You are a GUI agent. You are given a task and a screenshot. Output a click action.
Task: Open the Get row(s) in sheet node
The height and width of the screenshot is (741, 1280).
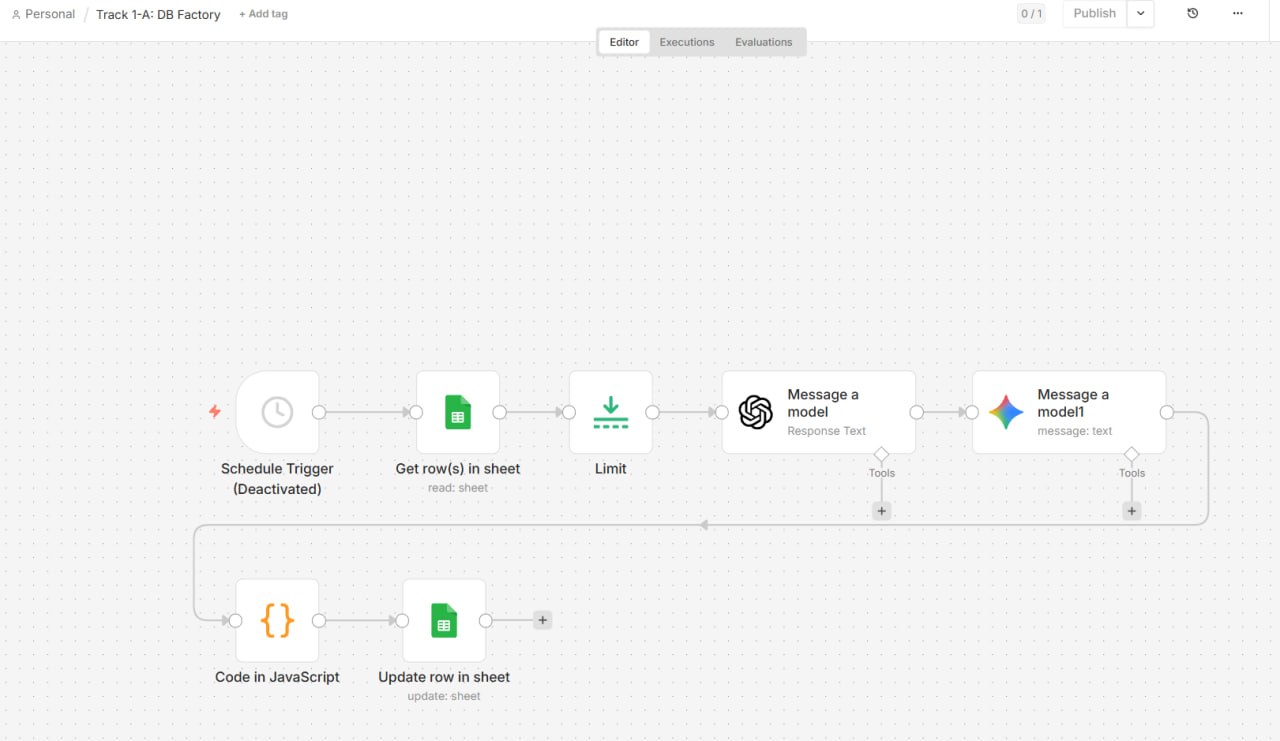tap(458, 412)
